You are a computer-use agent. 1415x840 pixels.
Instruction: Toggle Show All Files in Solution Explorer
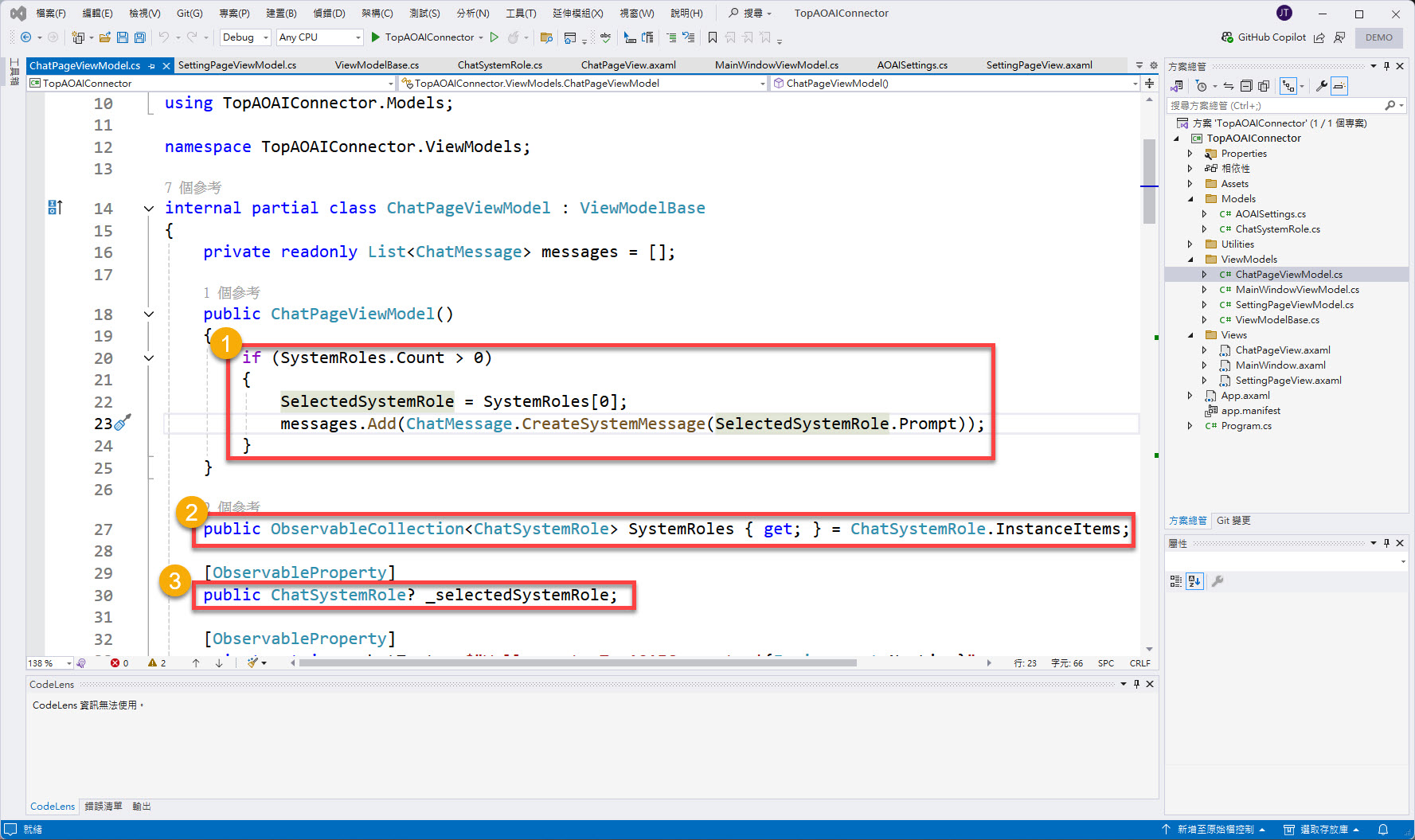click(1264, 86)
